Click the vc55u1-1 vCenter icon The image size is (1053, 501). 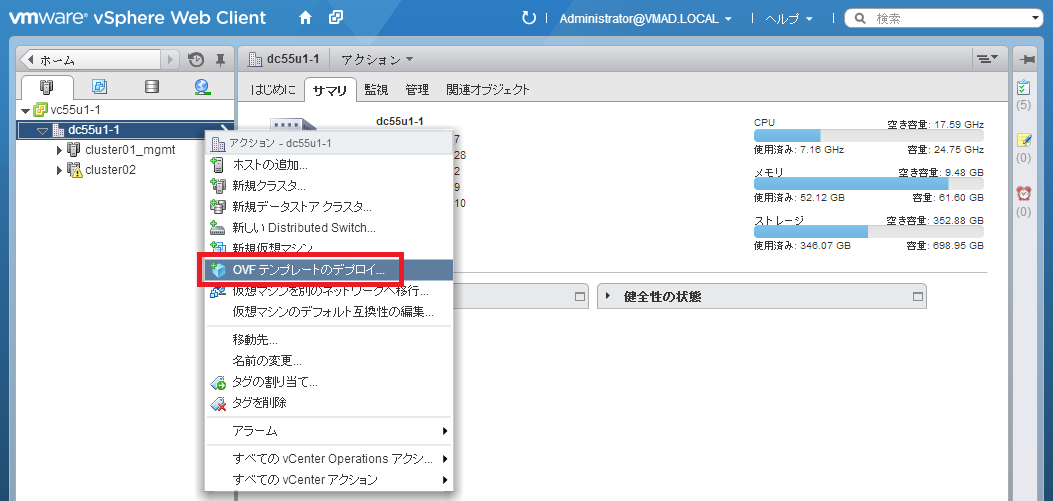[x=40, y=110]
